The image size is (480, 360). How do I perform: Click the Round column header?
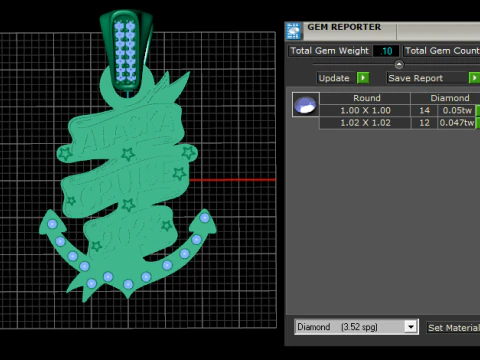[365, 98]
